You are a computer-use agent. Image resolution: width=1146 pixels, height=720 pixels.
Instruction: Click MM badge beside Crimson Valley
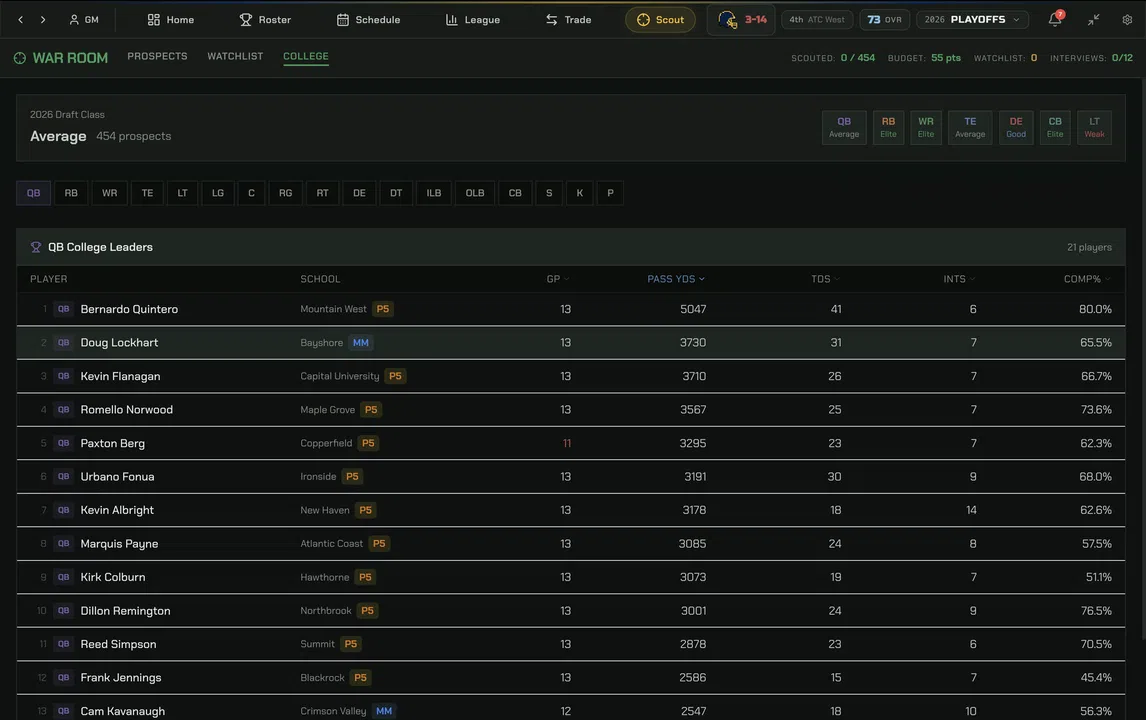pos(384,710)
